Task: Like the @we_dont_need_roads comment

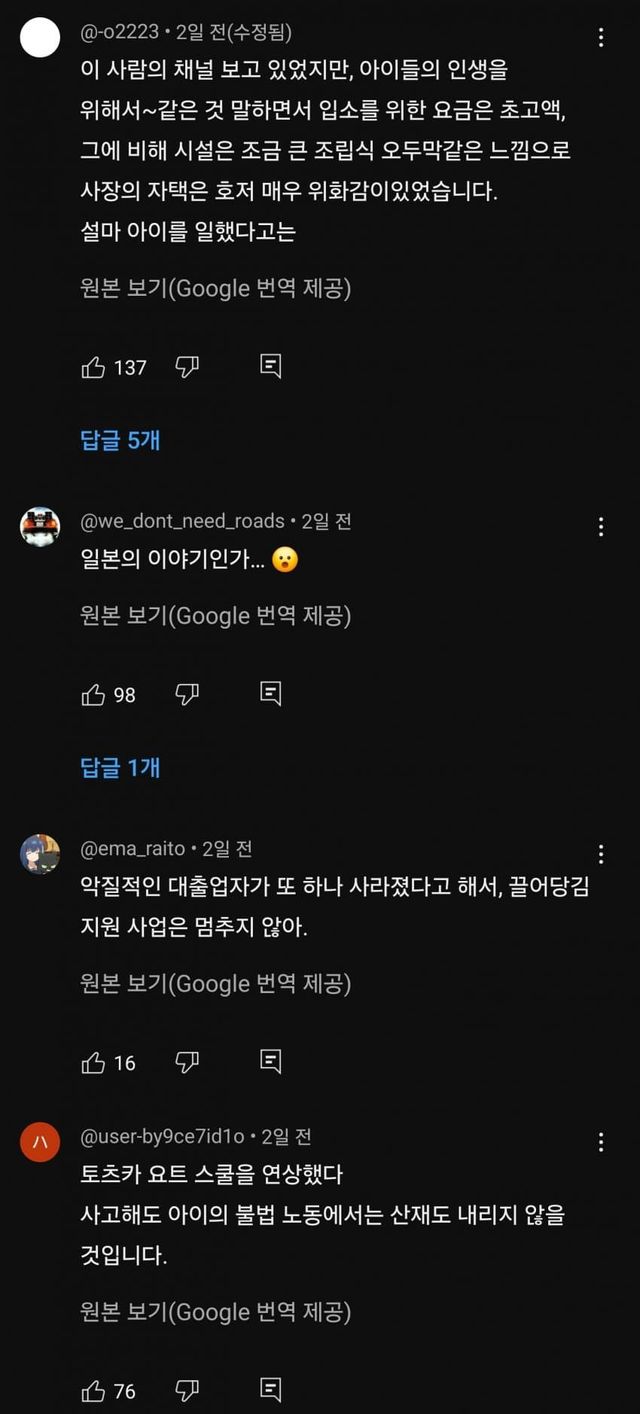Action: click(93, 694)
